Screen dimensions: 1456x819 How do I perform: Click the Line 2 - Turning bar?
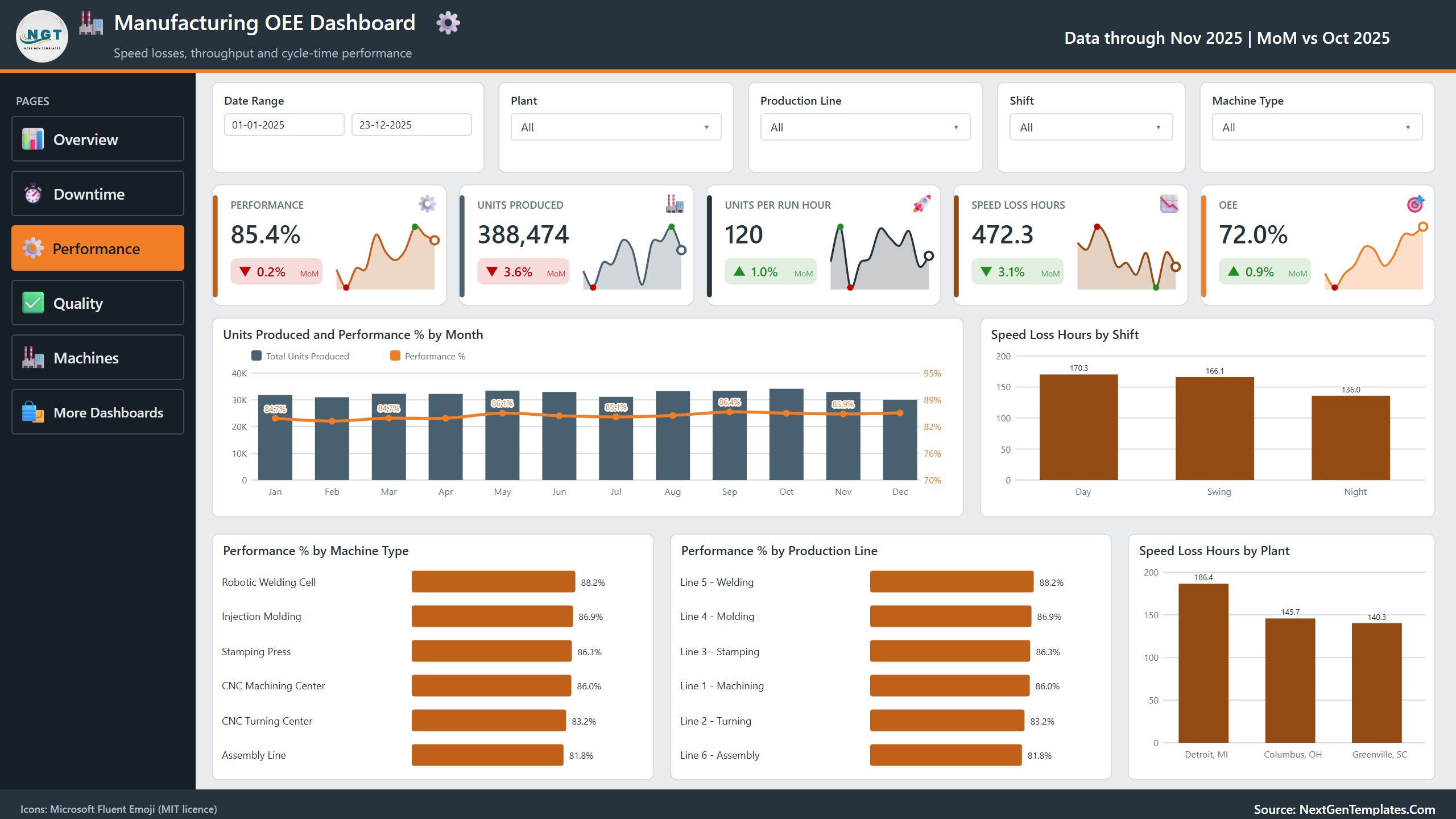[947, 721]
